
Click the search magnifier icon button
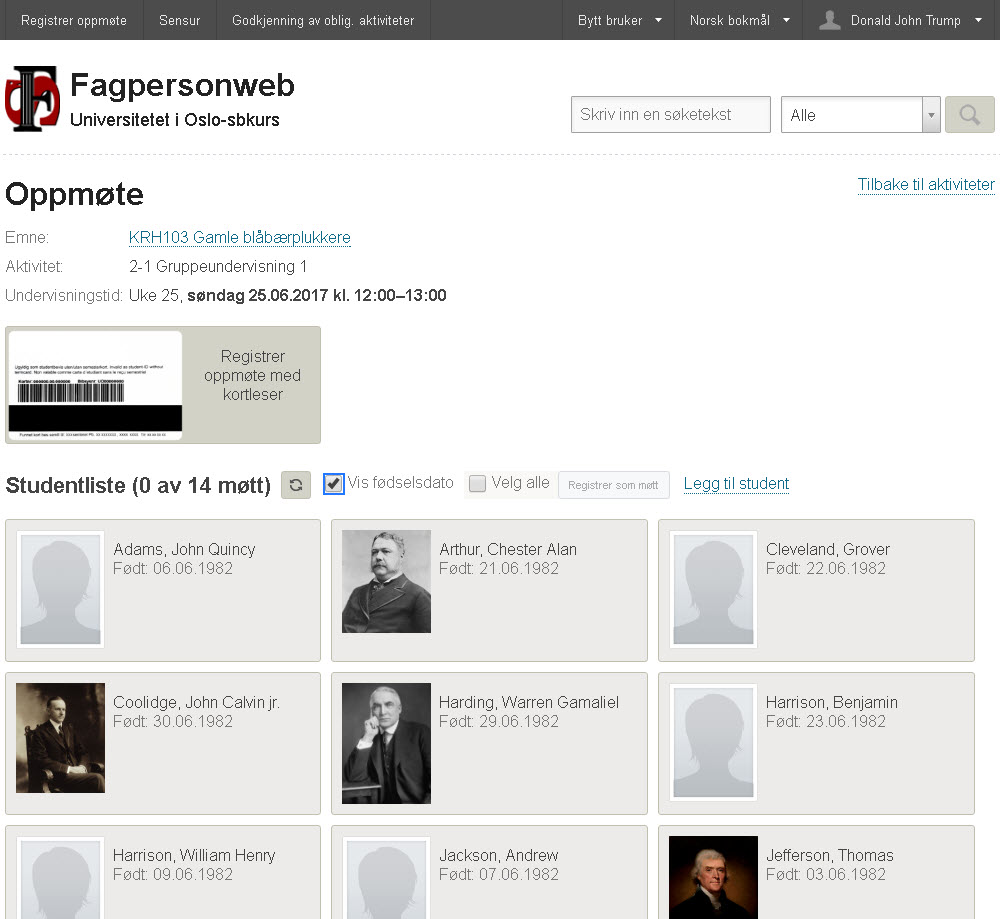(x=969, y=115)
